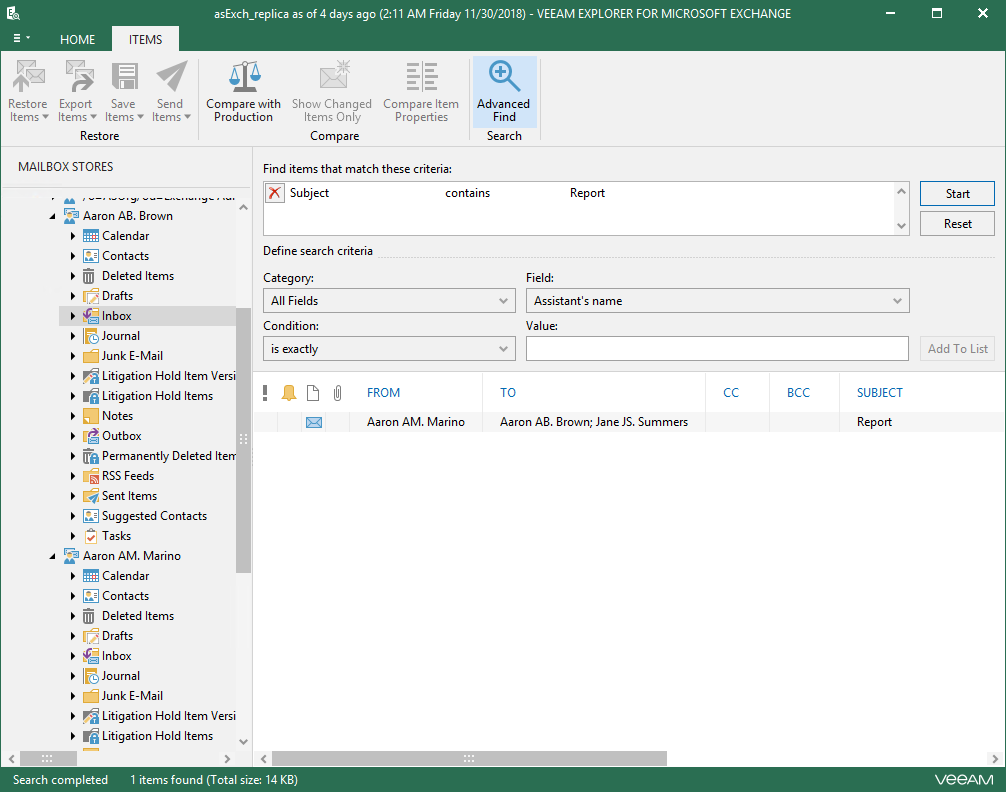Expand Aaron AB. Brown's Contacts folder
This screenshot has width=1006, height=792.
(x=72, y=256)
